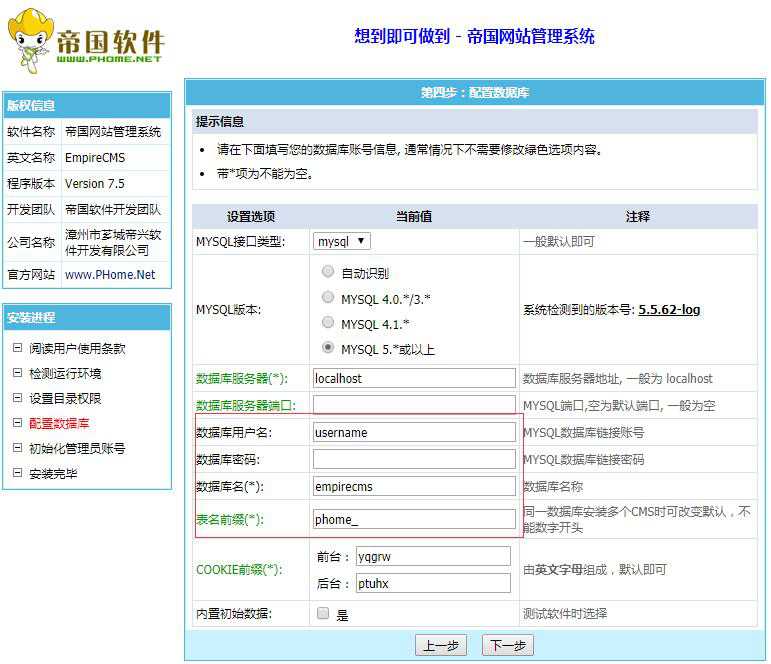
Task: Open the MYSQL接口类型 dropdown
Action: click(342, 241)
